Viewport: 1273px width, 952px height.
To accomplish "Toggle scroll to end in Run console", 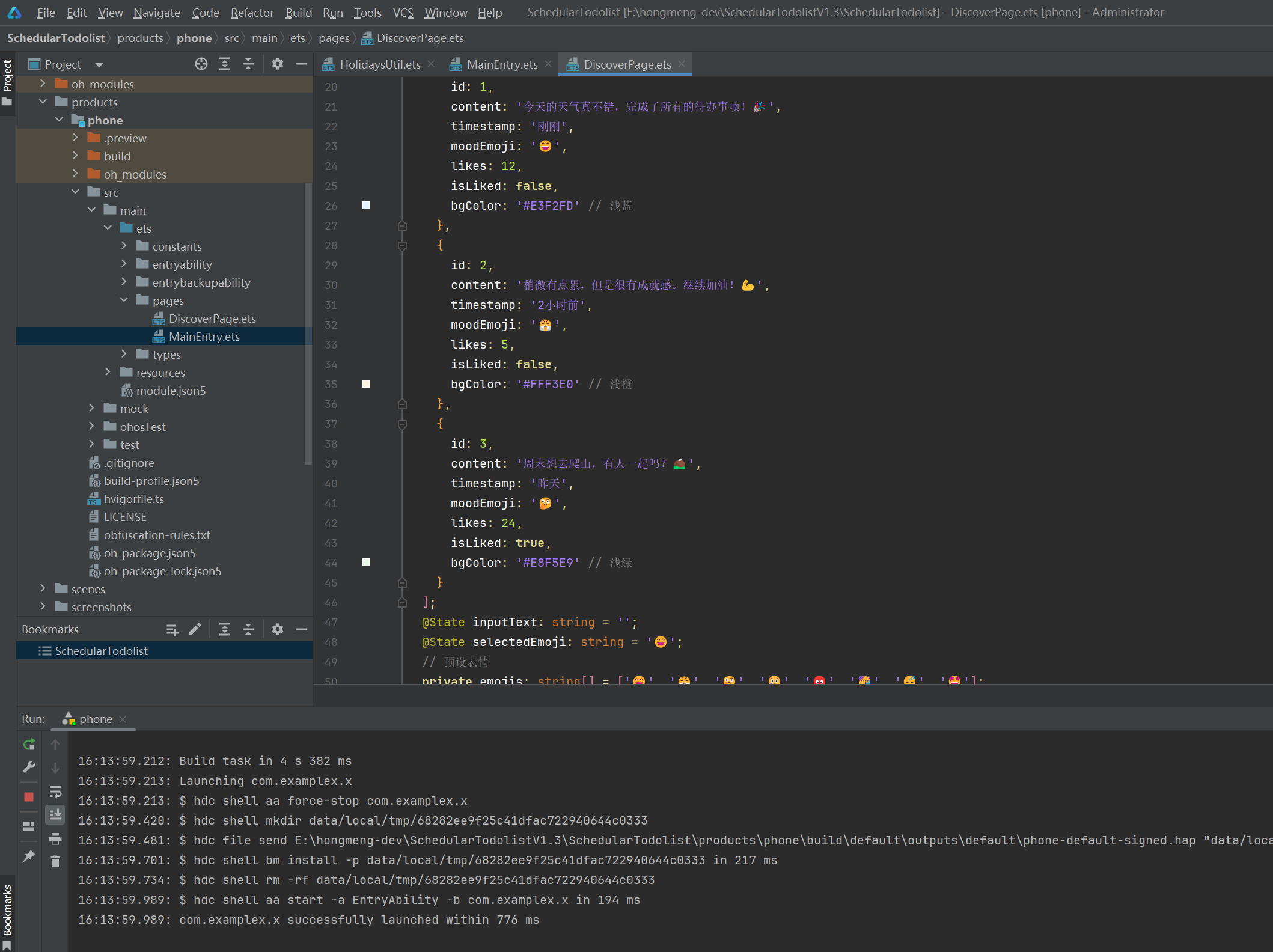I will (x=55, y=814).
